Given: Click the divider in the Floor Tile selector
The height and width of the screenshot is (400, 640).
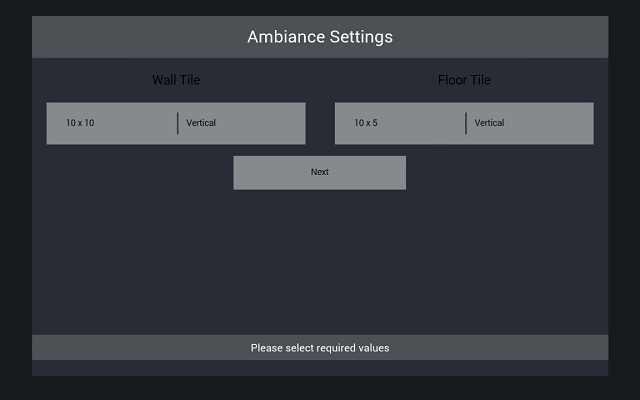Looking at the screenshot, I should click(x=466, y=123).
